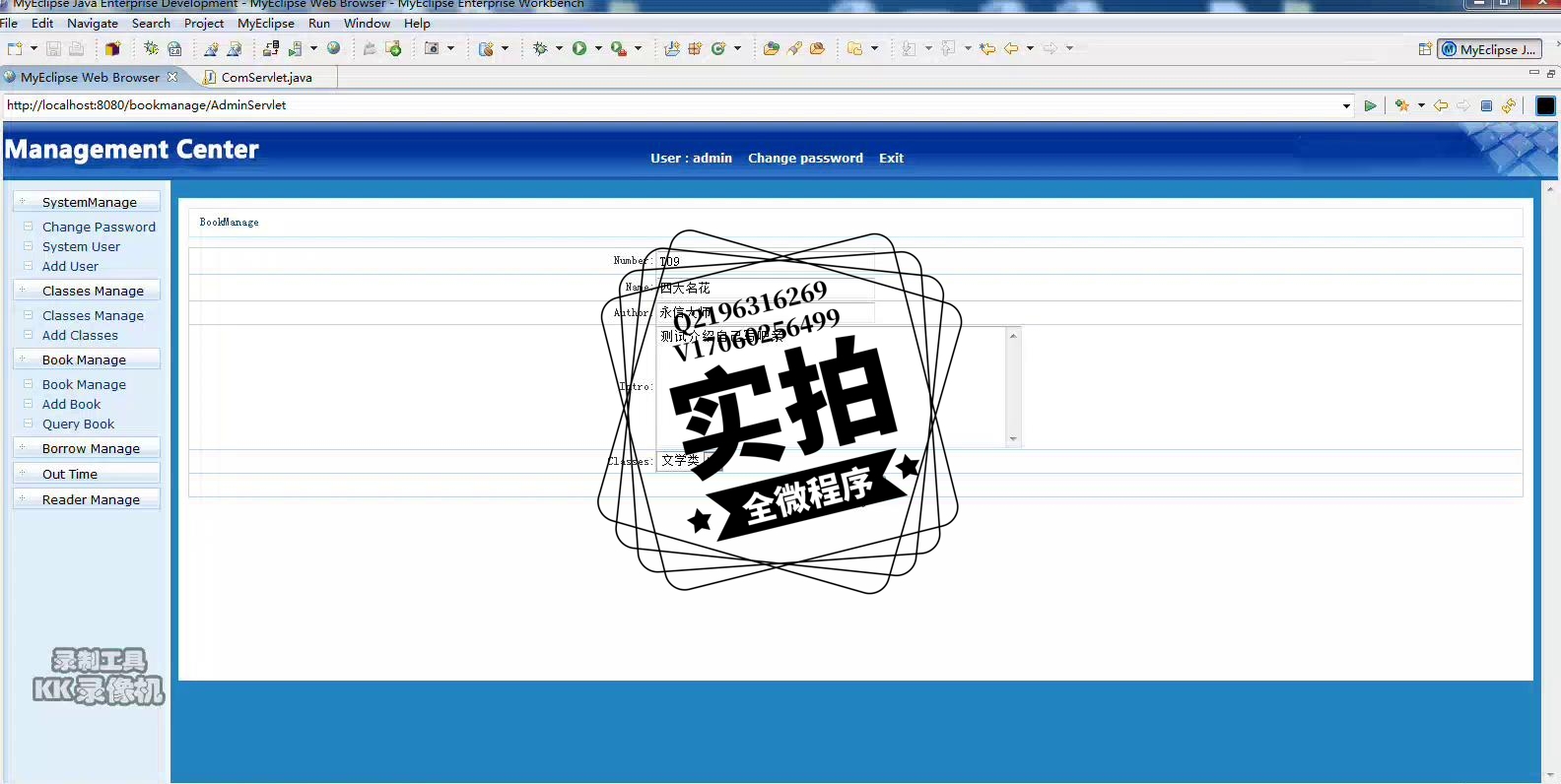Click the debug configuration icon in toolbar
The width and height of the screenshot is (1561, 784).
point(151,48)
